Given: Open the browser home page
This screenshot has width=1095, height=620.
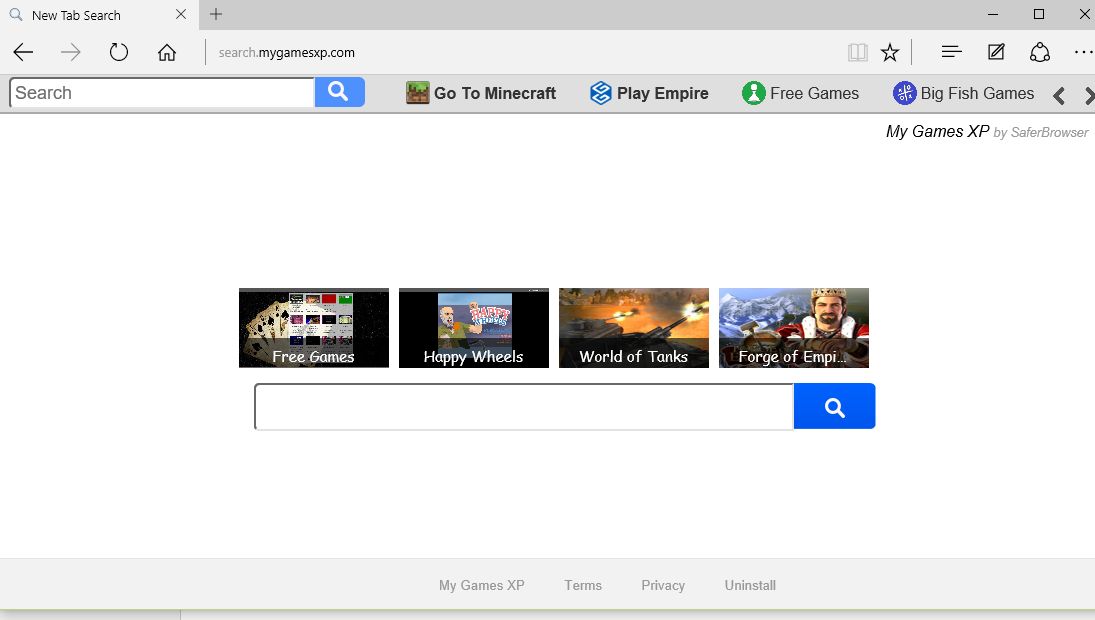Looking at the screenshot, I should coord(167,52).
